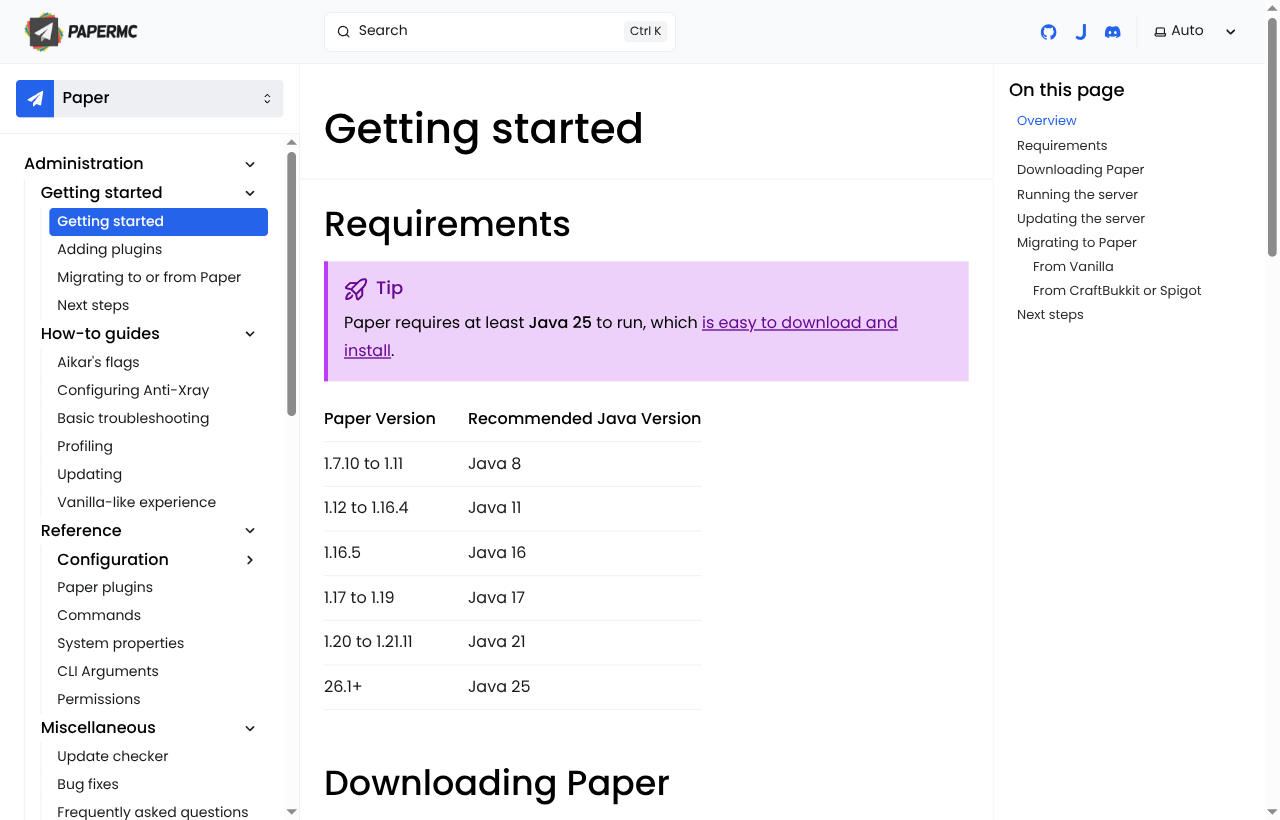Click the magnifier icon in search

(343, 31)
